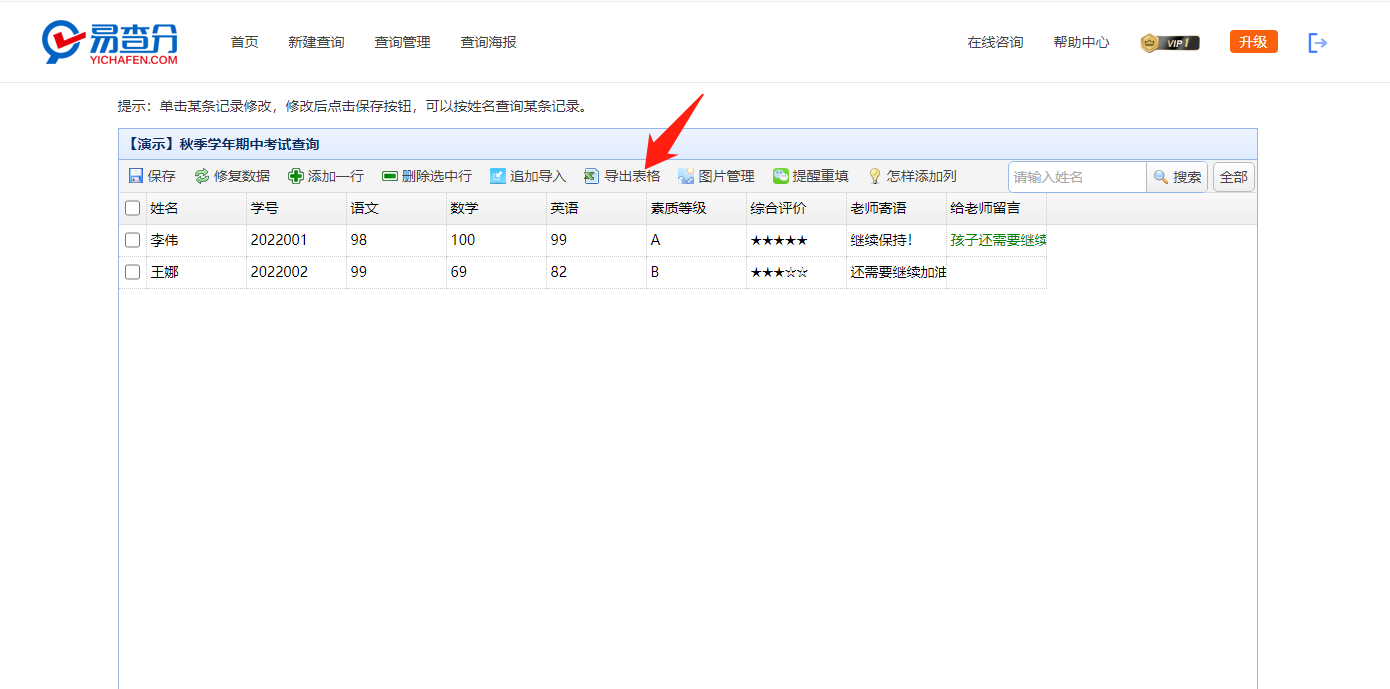Click 修复数据 to repair data

232,176
